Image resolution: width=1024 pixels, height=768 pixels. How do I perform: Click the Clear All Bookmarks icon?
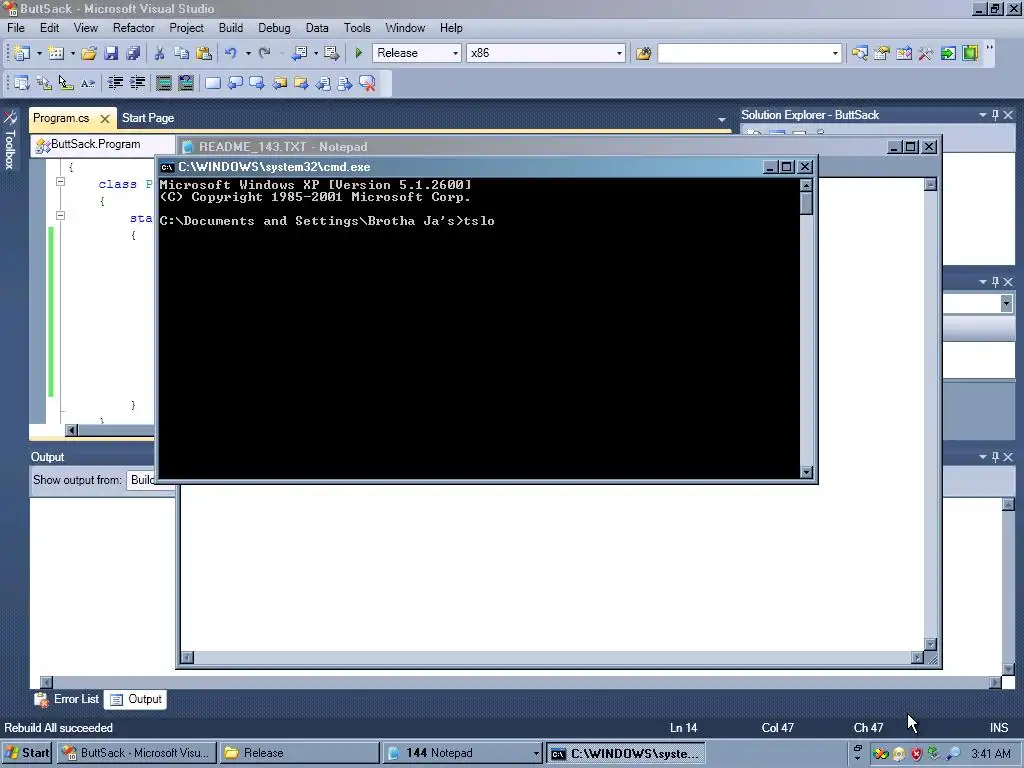(368, 83)
